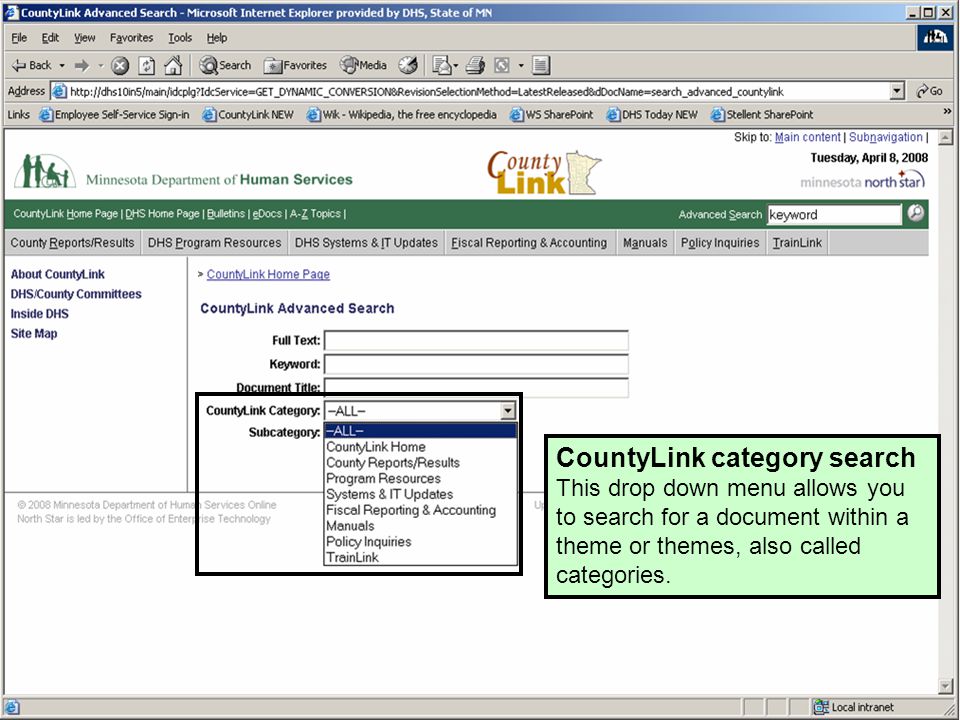This screenshot has width=960, height=720.
Task: Open the Favorites menu
Action: coord(132,38)
